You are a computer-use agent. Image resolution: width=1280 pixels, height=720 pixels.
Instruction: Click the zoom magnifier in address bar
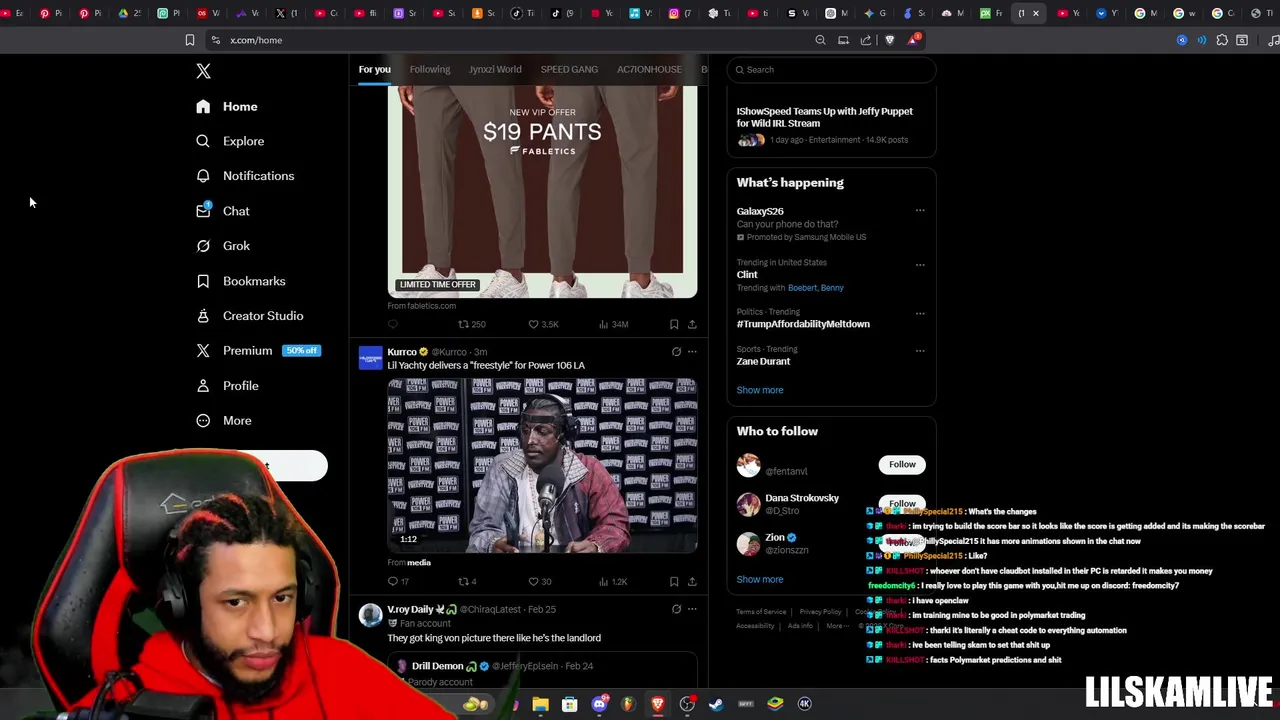click(x=820, y=40)
